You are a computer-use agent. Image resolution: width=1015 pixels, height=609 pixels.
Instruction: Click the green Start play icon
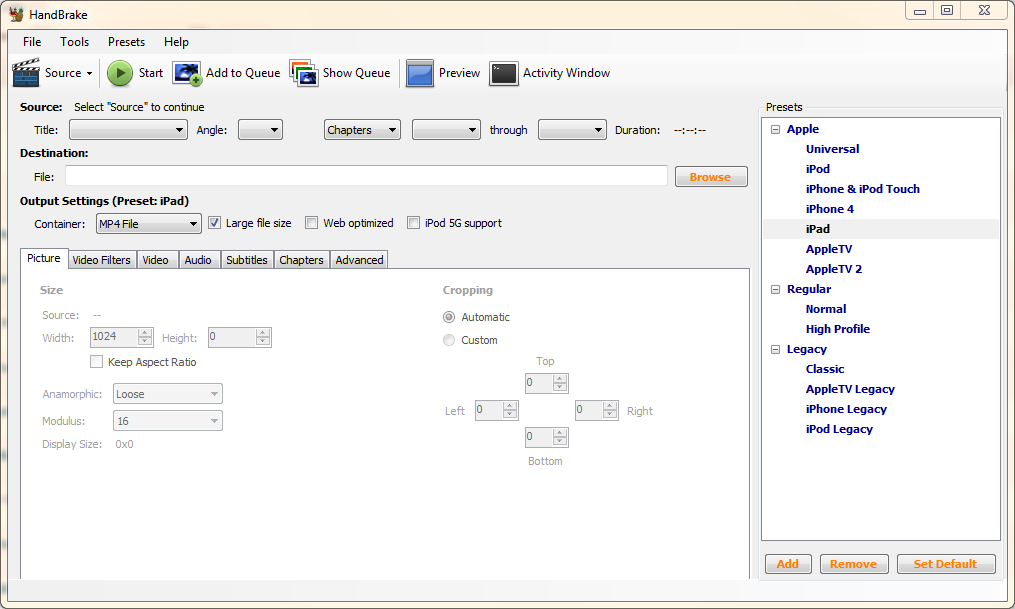[120, 73]
